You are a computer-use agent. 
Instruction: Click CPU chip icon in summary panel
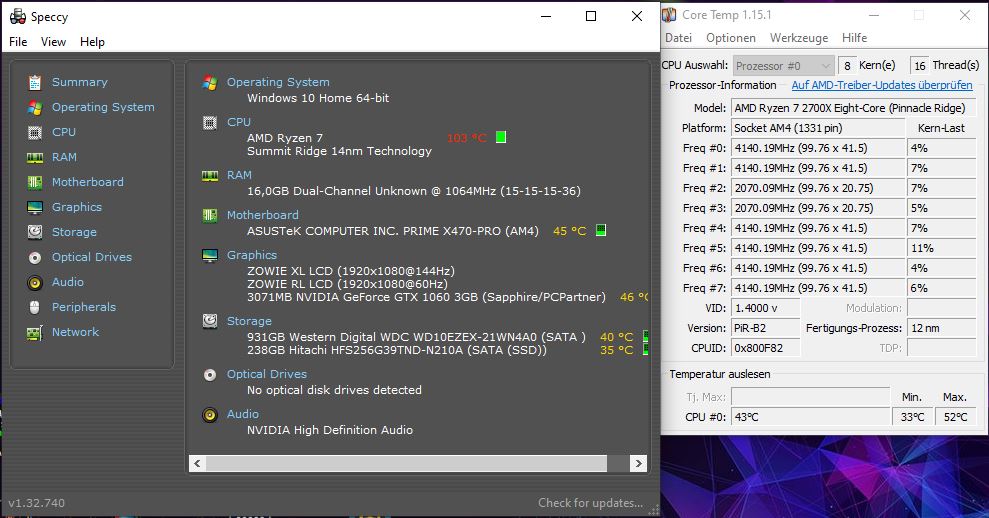click(210, 122)
